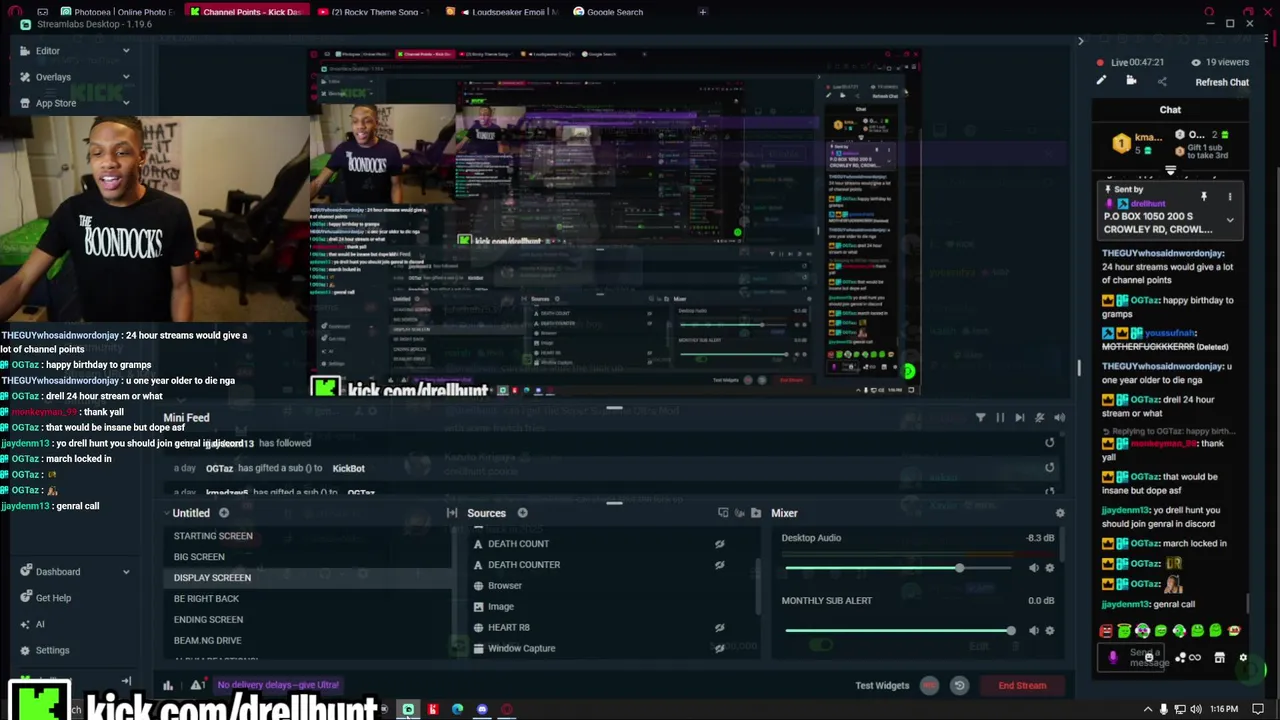Click the red REC record button
Screen dimensions: 1280x720
click(x=929, y=686)
